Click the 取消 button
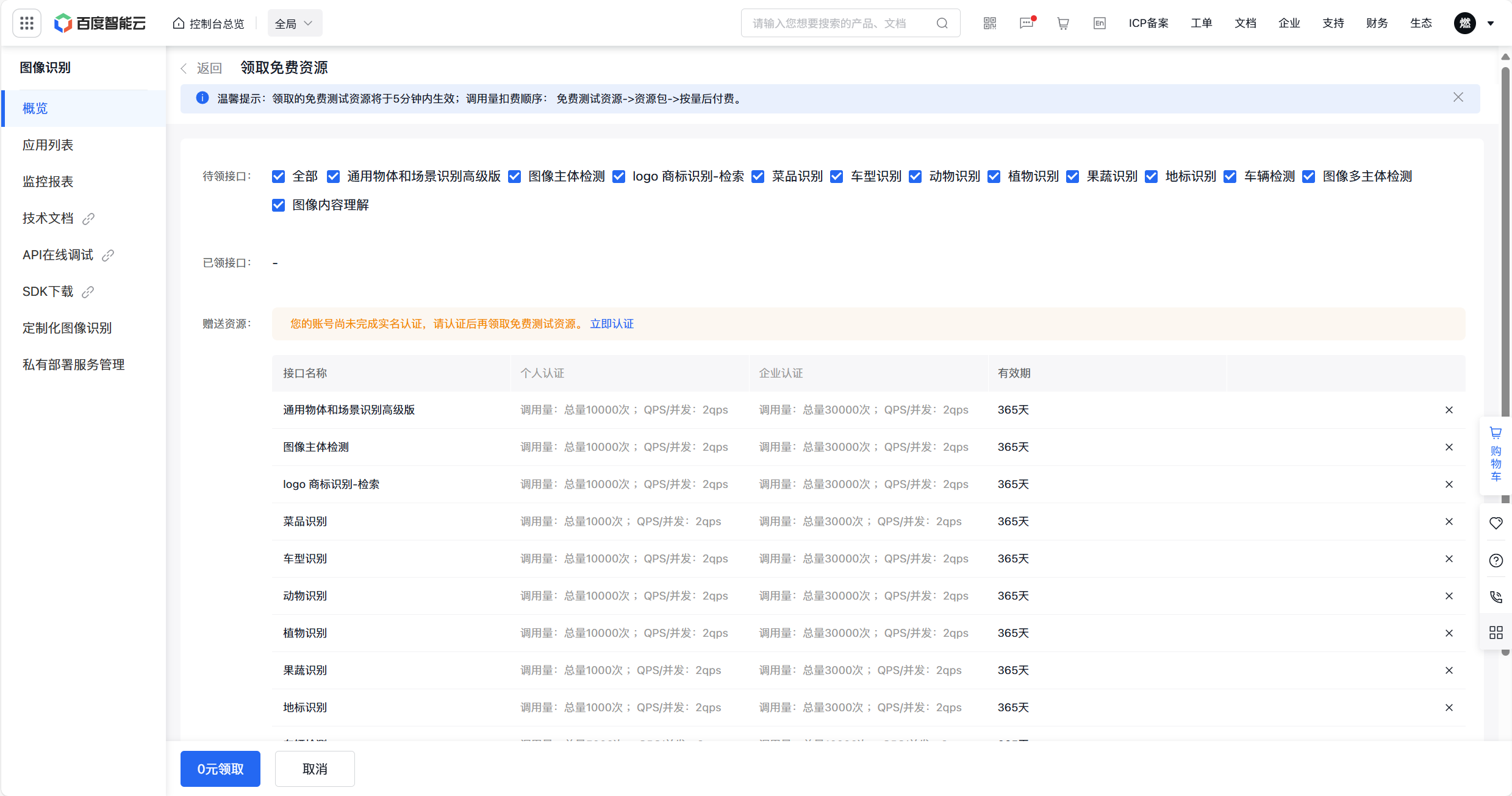Viewport: 1512px width, 796px height. pyautogui.click(x=315, y=769)
